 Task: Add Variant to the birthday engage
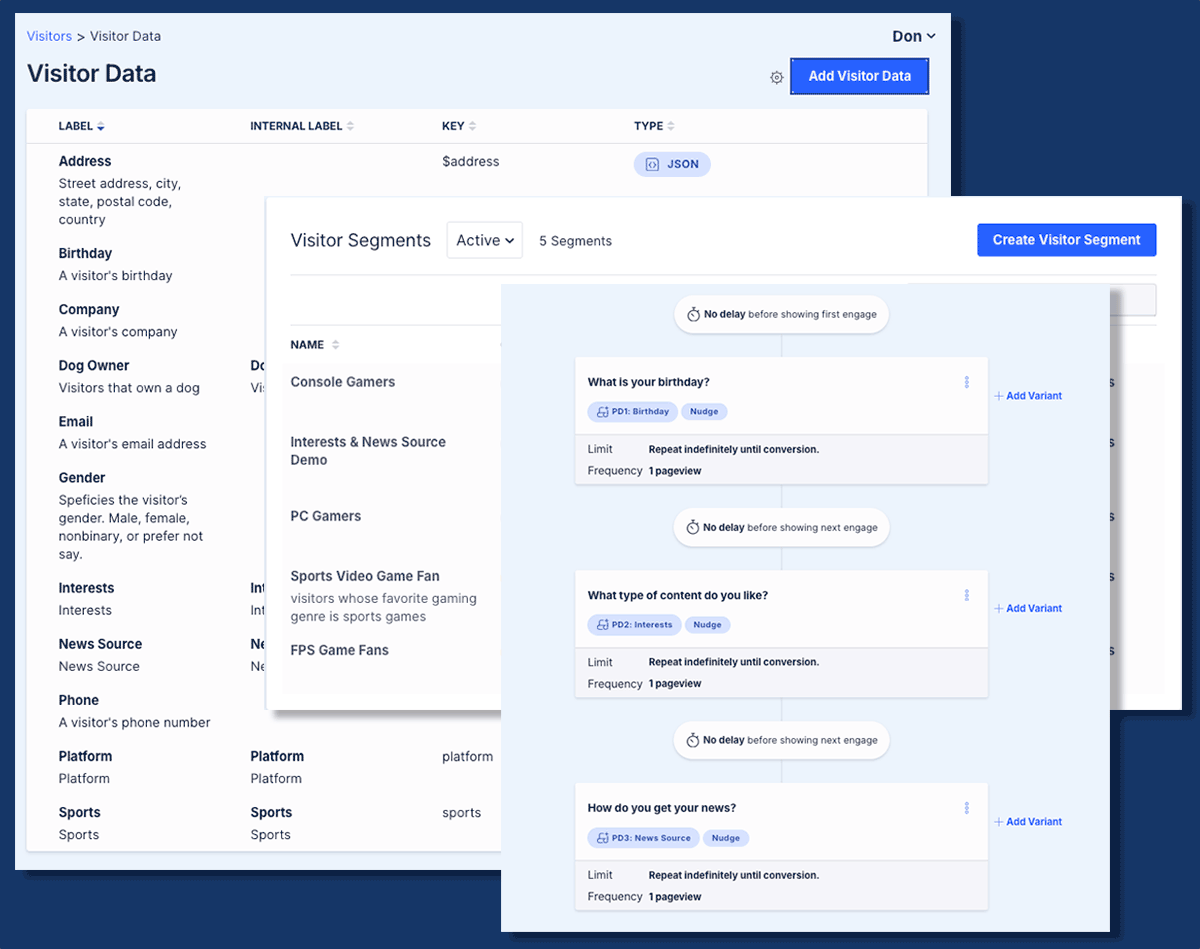[1028, 396]
